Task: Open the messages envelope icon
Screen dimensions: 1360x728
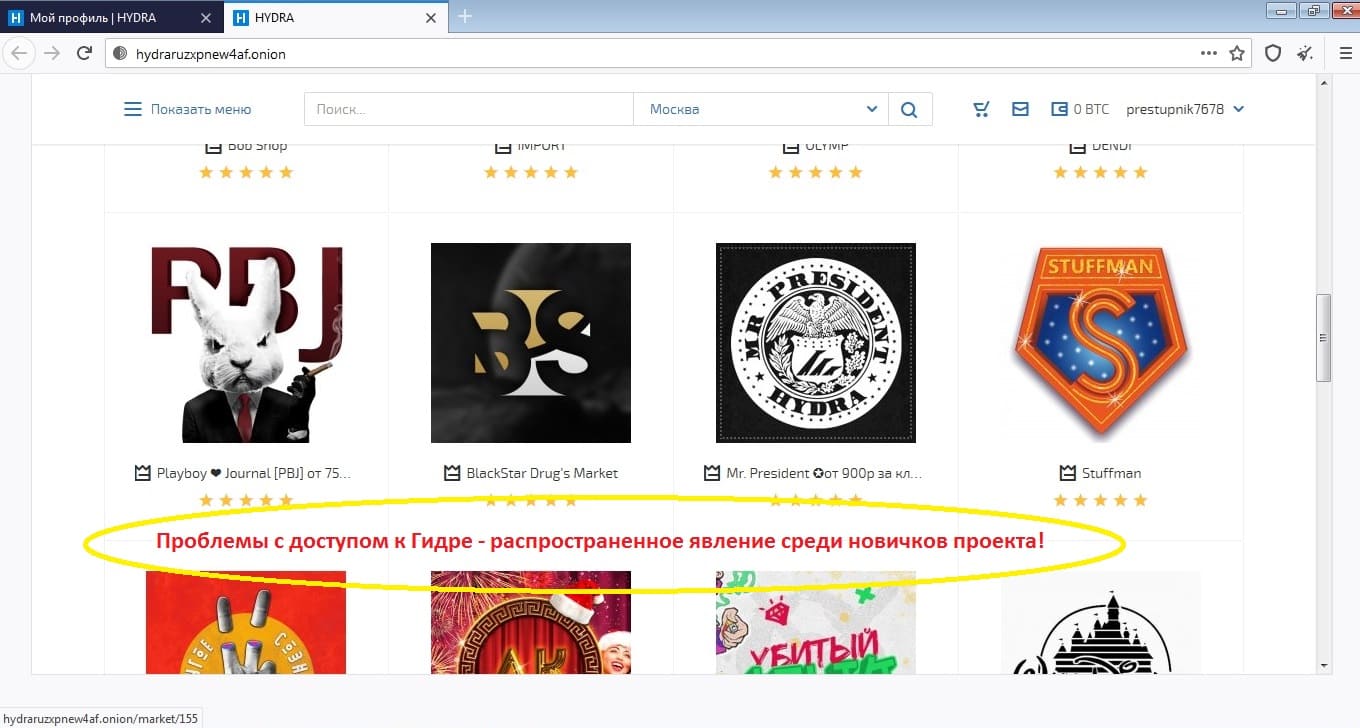Action: coord(1020,109)
